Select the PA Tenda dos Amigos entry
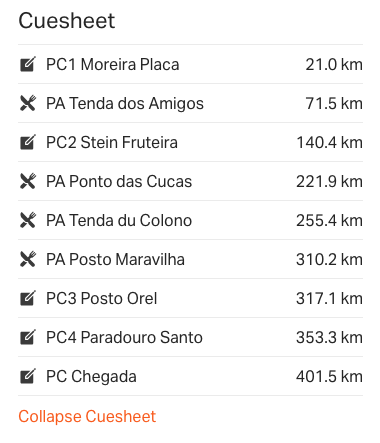 pyautogui.click(x=190, y=103)
